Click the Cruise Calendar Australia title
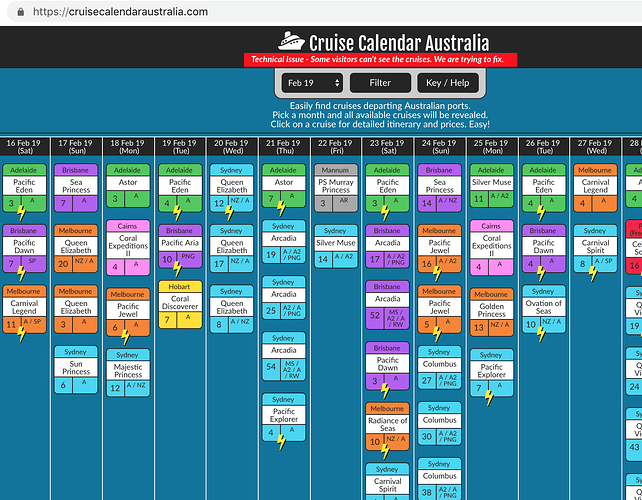Image resolution: width=642 pixels, height=500 pixels. (x=399, y=43)
